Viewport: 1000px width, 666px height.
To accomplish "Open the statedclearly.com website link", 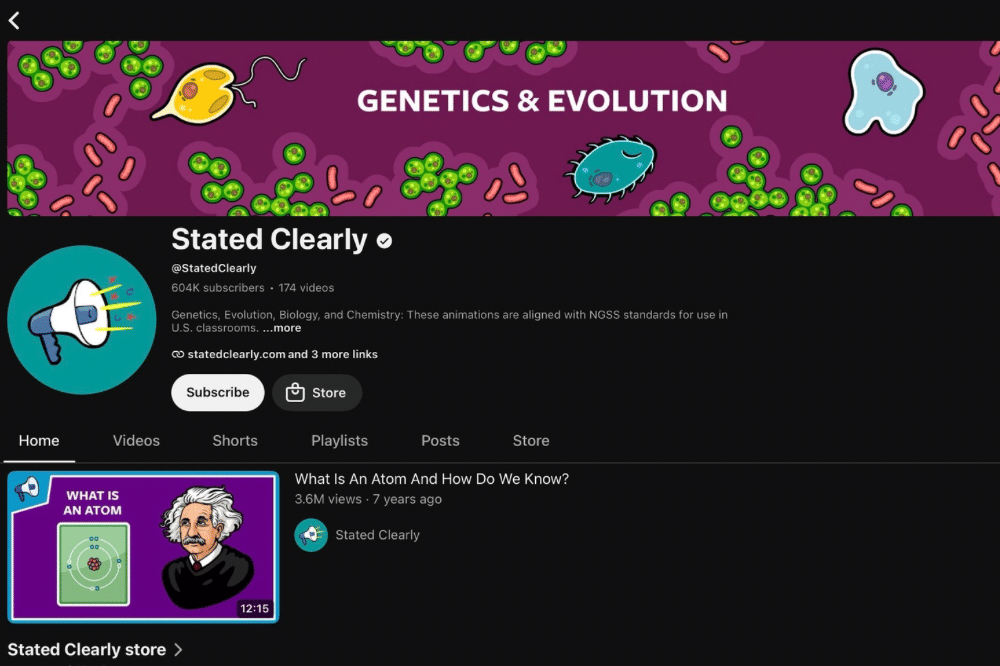I will tap(236, 354).
